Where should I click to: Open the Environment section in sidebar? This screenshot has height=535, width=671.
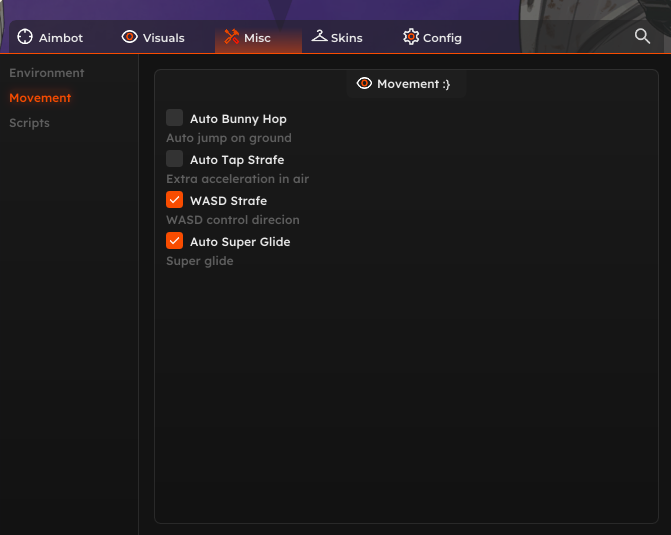[47, 73]
